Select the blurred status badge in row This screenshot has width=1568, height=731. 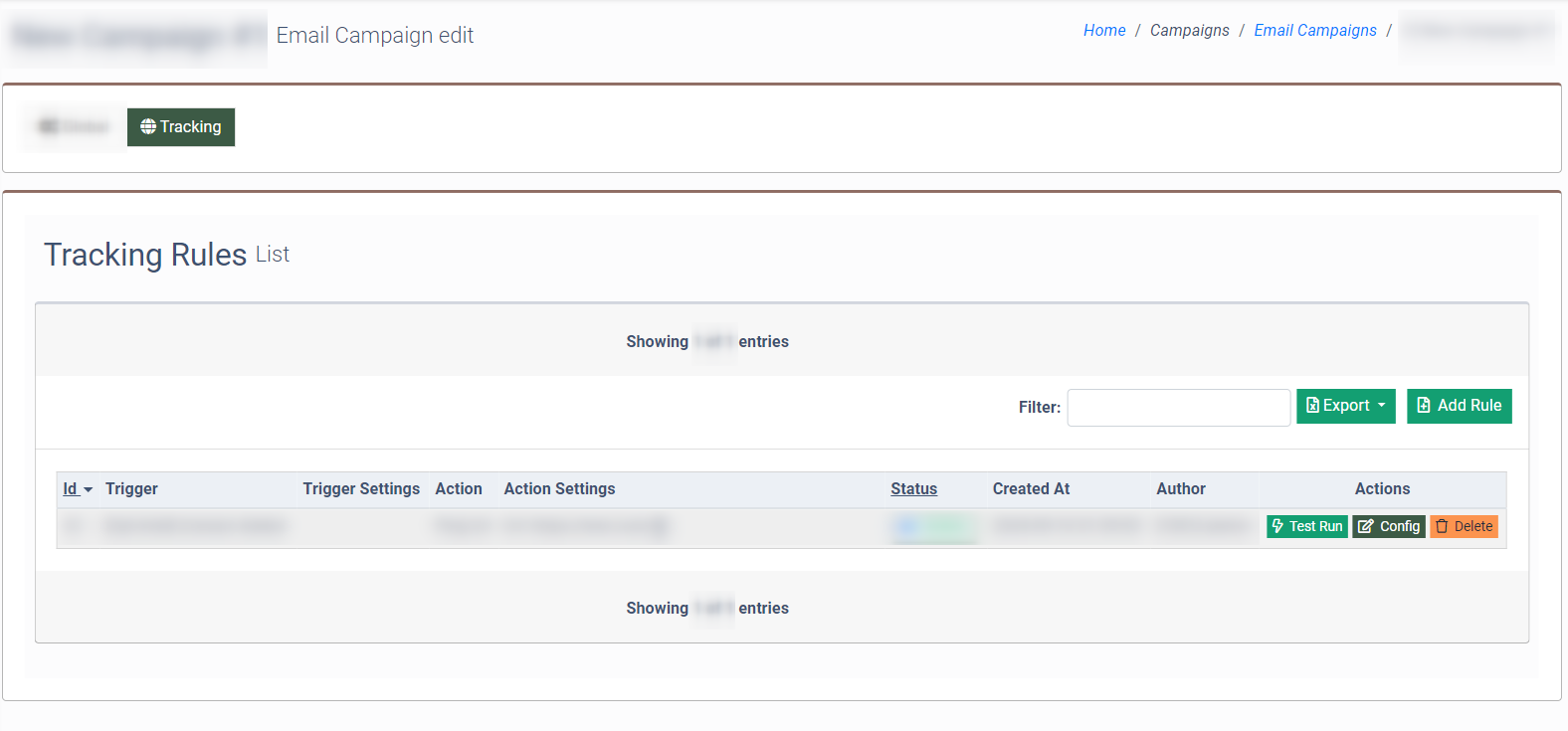(x=933, y=527)
